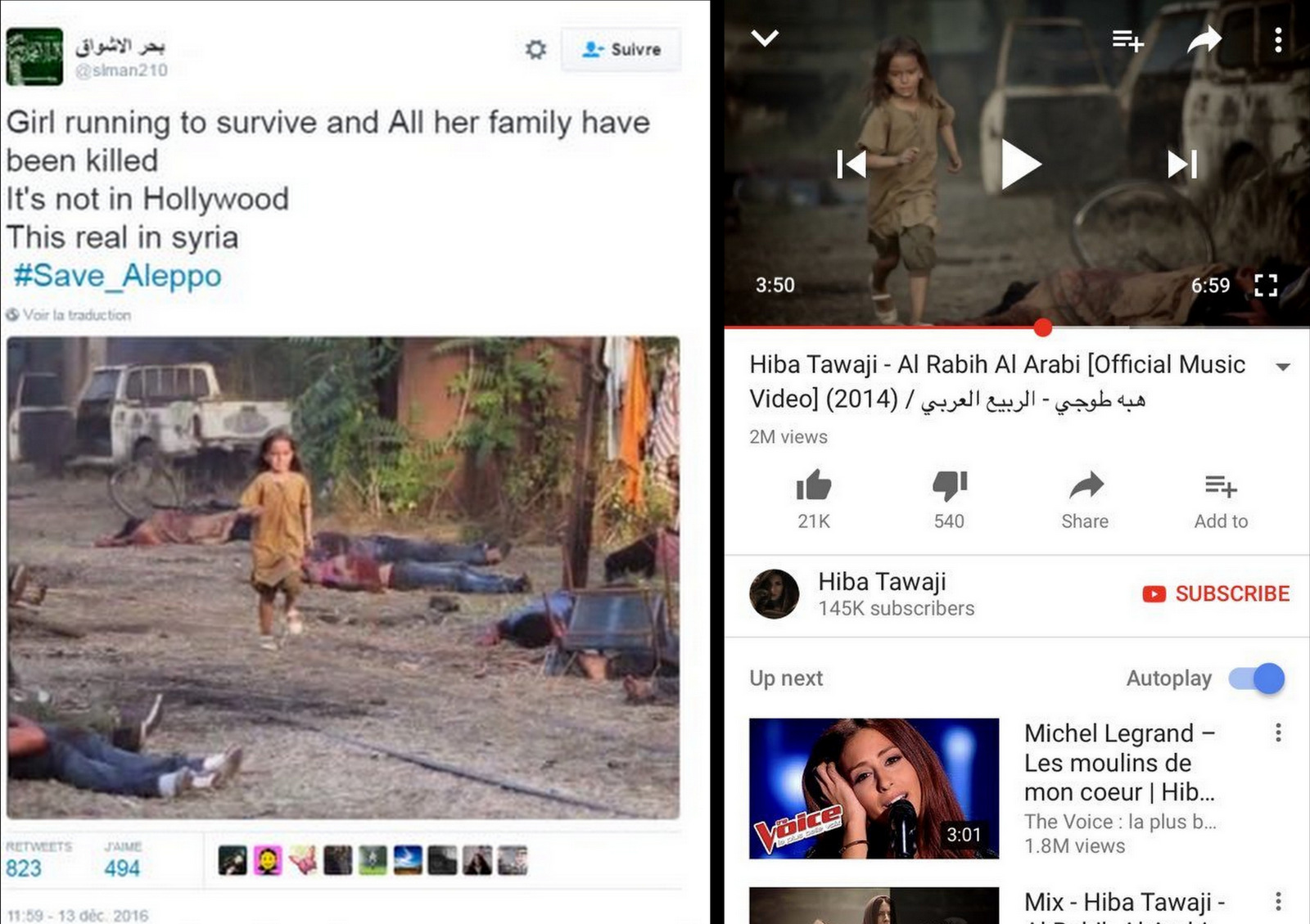The width and height of the screenshot is (1310, 924).
Task: Open the Michel Legrand video title
Action: pos(1119,763)
